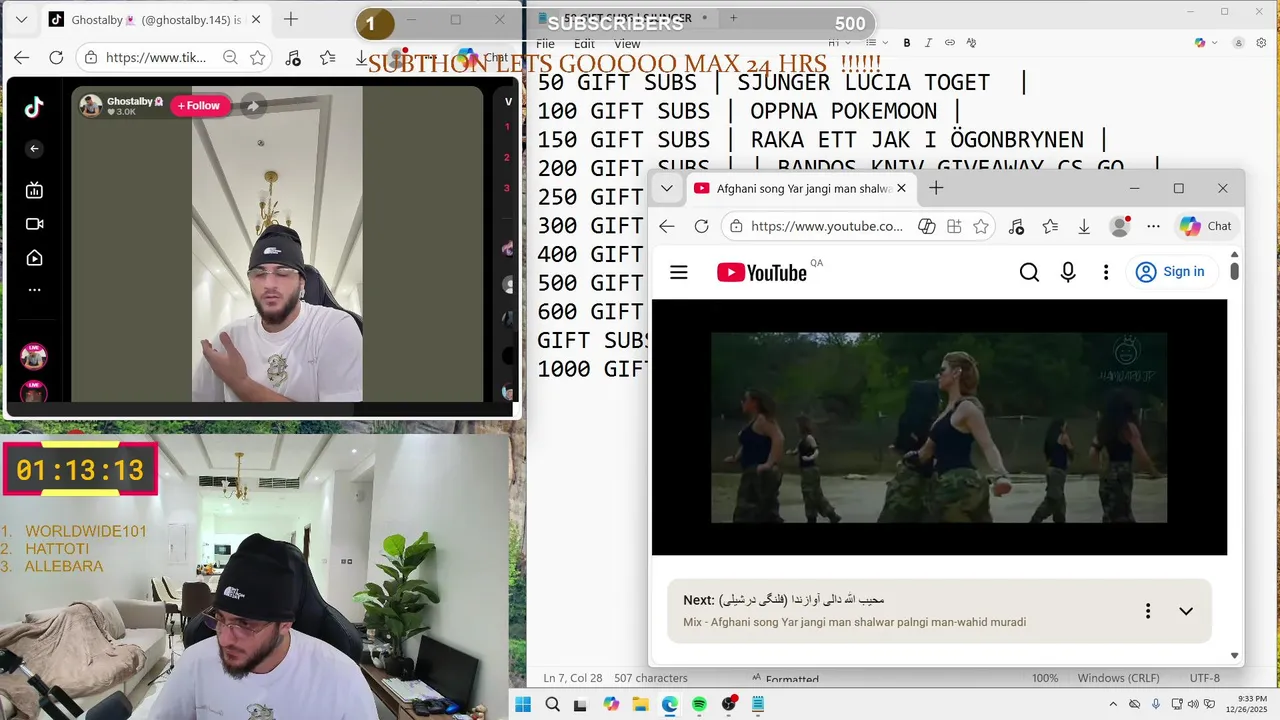Open the Notepad zoom level 100%
The width and height of the screenshot is (1280, 720).
point(1045,678)
